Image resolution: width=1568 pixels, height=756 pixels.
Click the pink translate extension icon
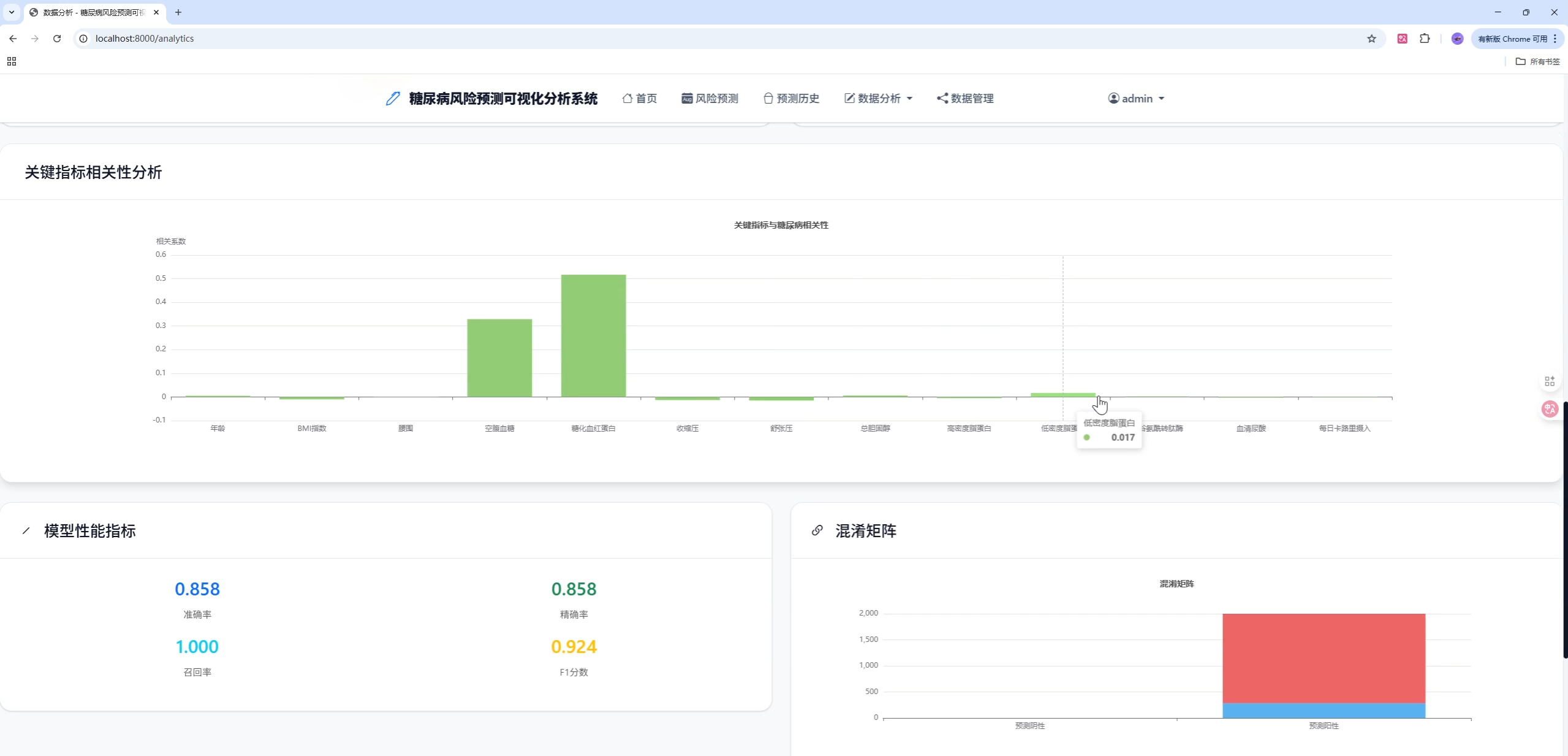(1402, 39)
